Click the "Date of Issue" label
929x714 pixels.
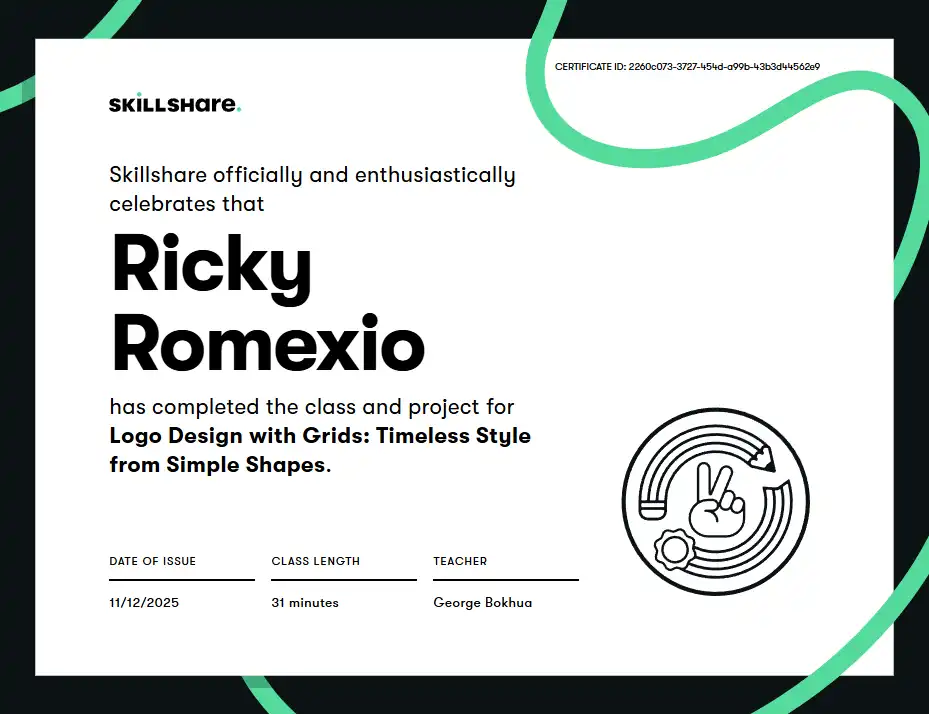(x=152, y=561)
